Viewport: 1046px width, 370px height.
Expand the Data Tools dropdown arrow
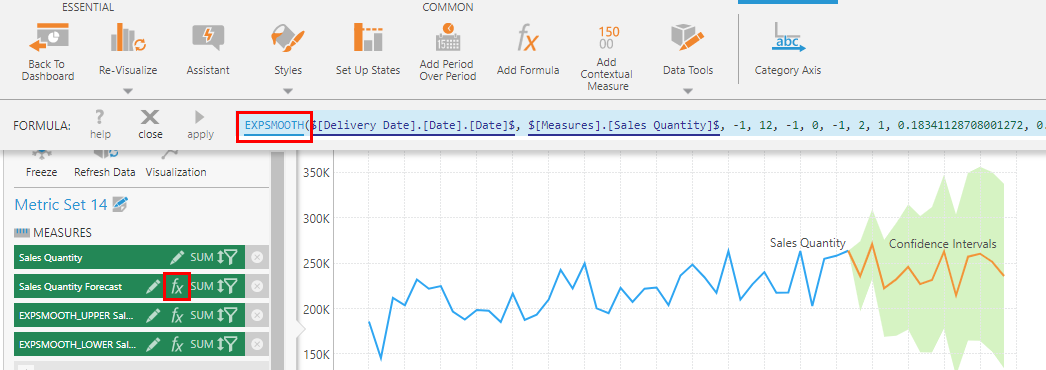click(688, 91)
